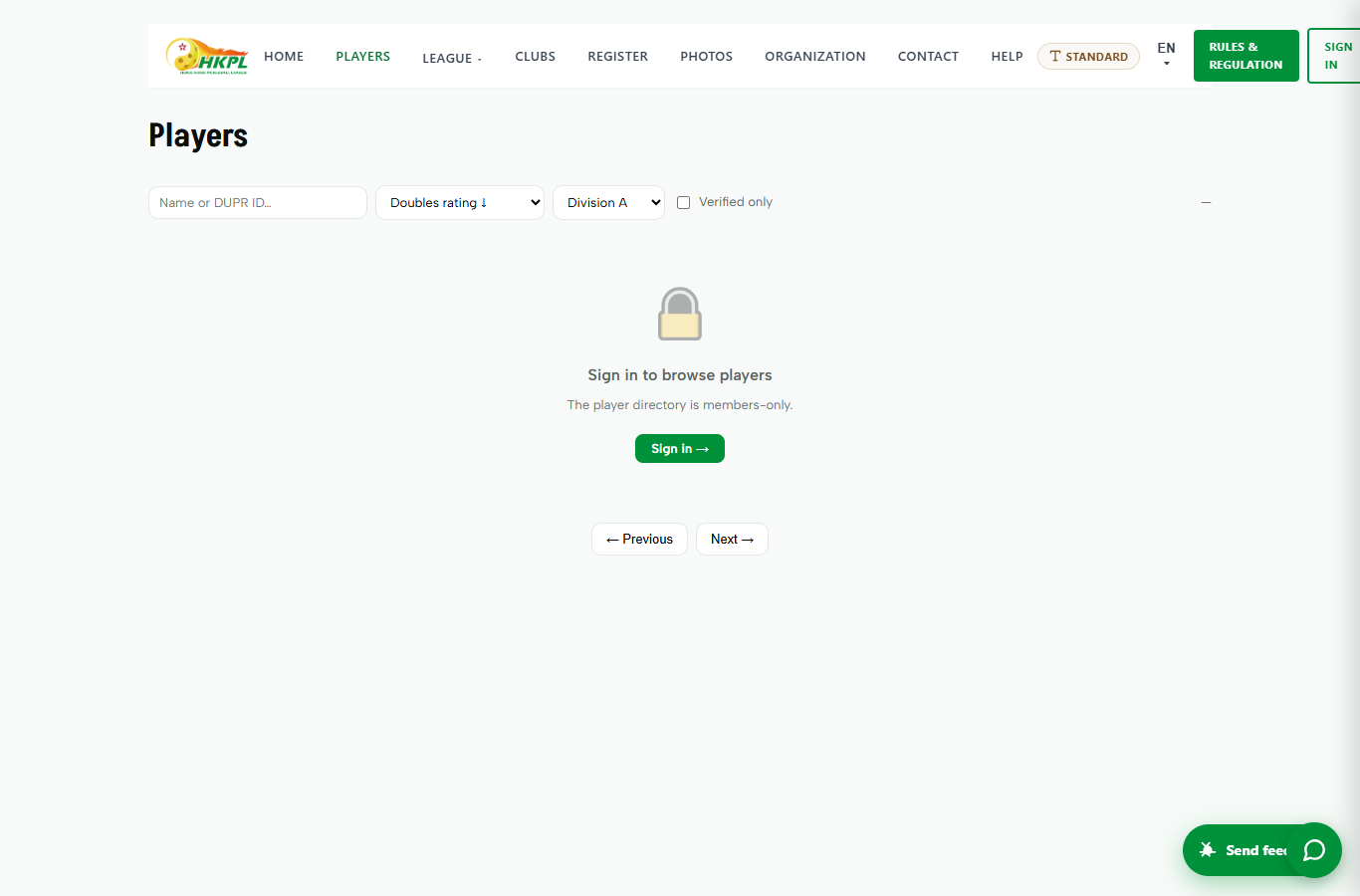The height and width of the screenshot is (896, 1360).
Task: Go to the HOME page
Action: point(284,57)
